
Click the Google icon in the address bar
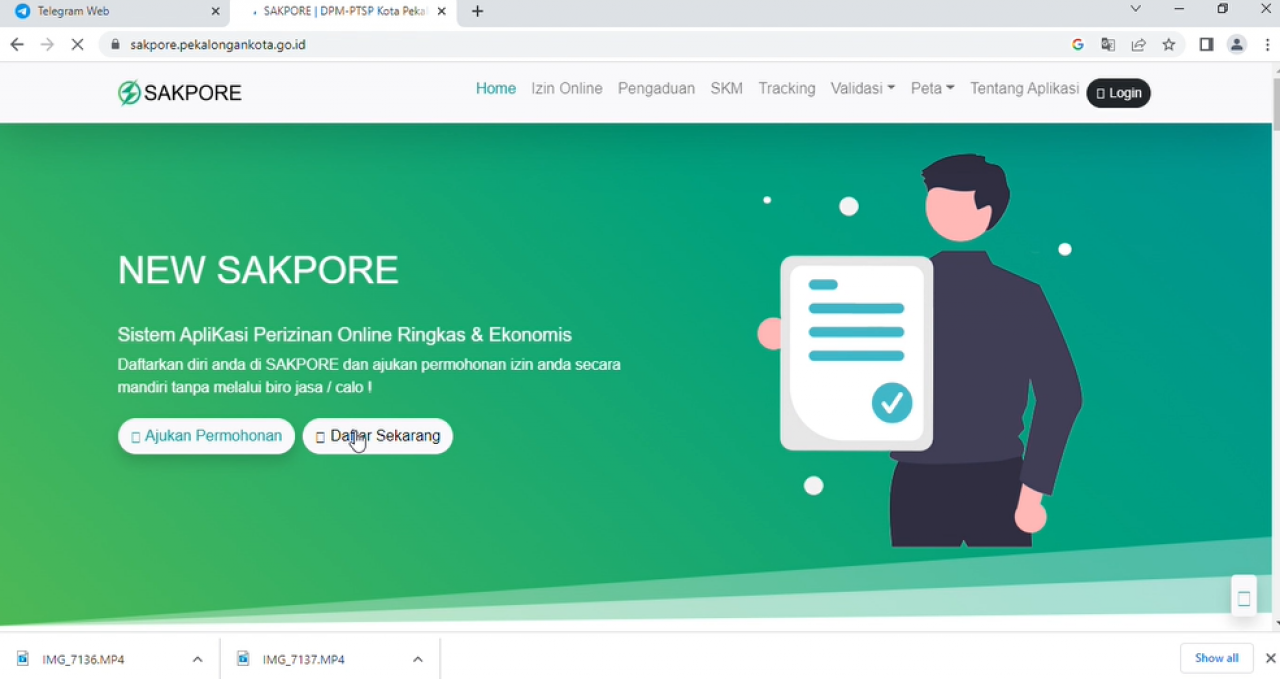[x=1078, y=44]
